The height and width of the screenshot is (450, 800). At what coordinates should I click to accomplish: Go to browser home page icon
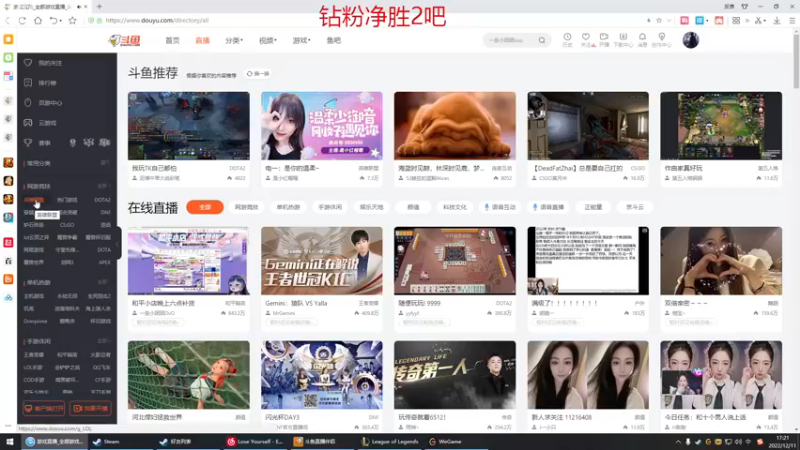(38, 20)
